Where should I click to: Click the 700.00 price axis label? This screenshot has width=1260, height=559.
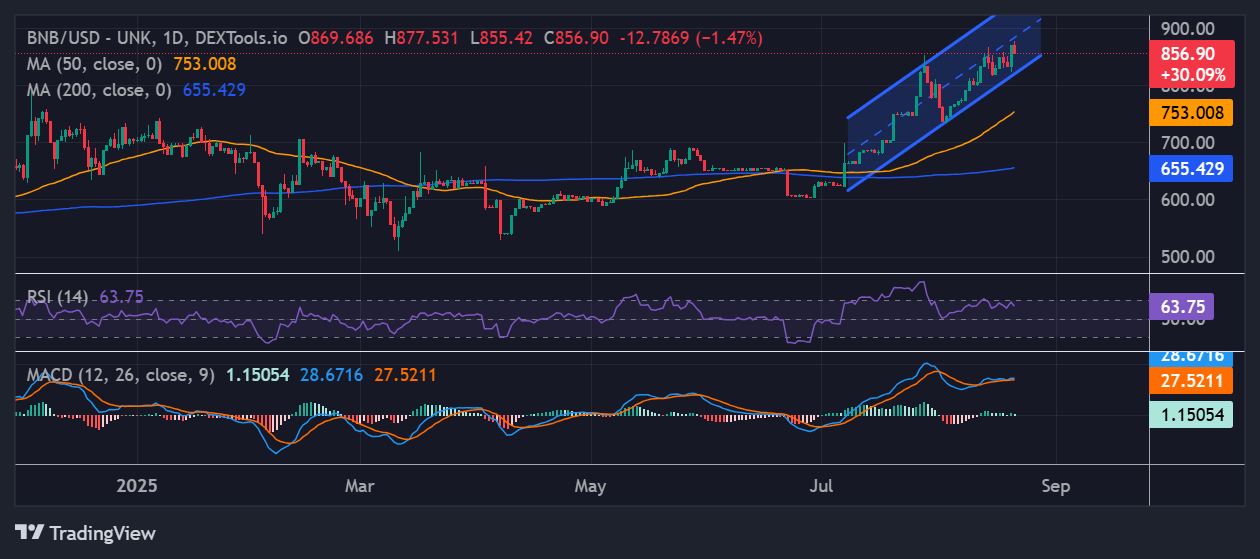[x=1187, y=143]
